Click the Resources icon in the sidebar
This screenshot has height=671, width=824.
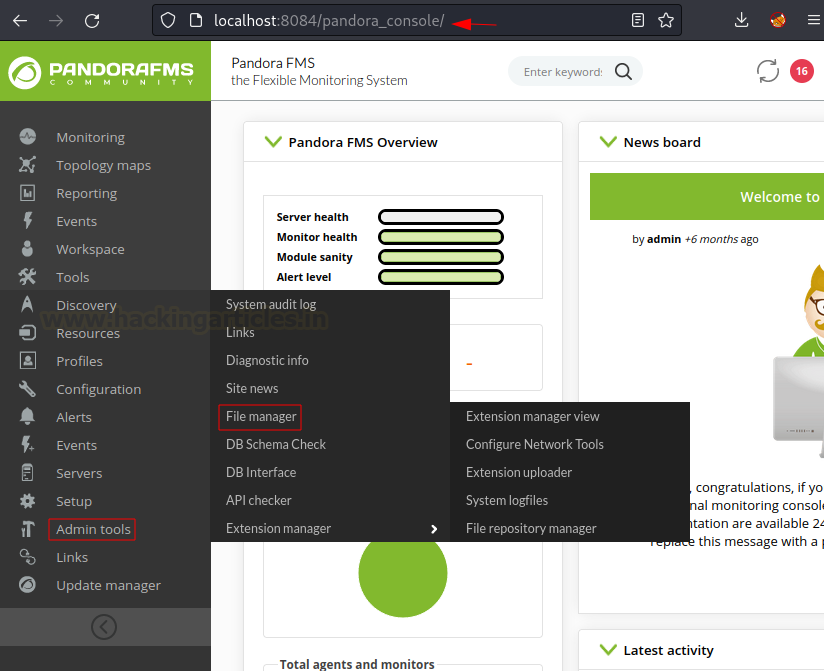point(27,333)
